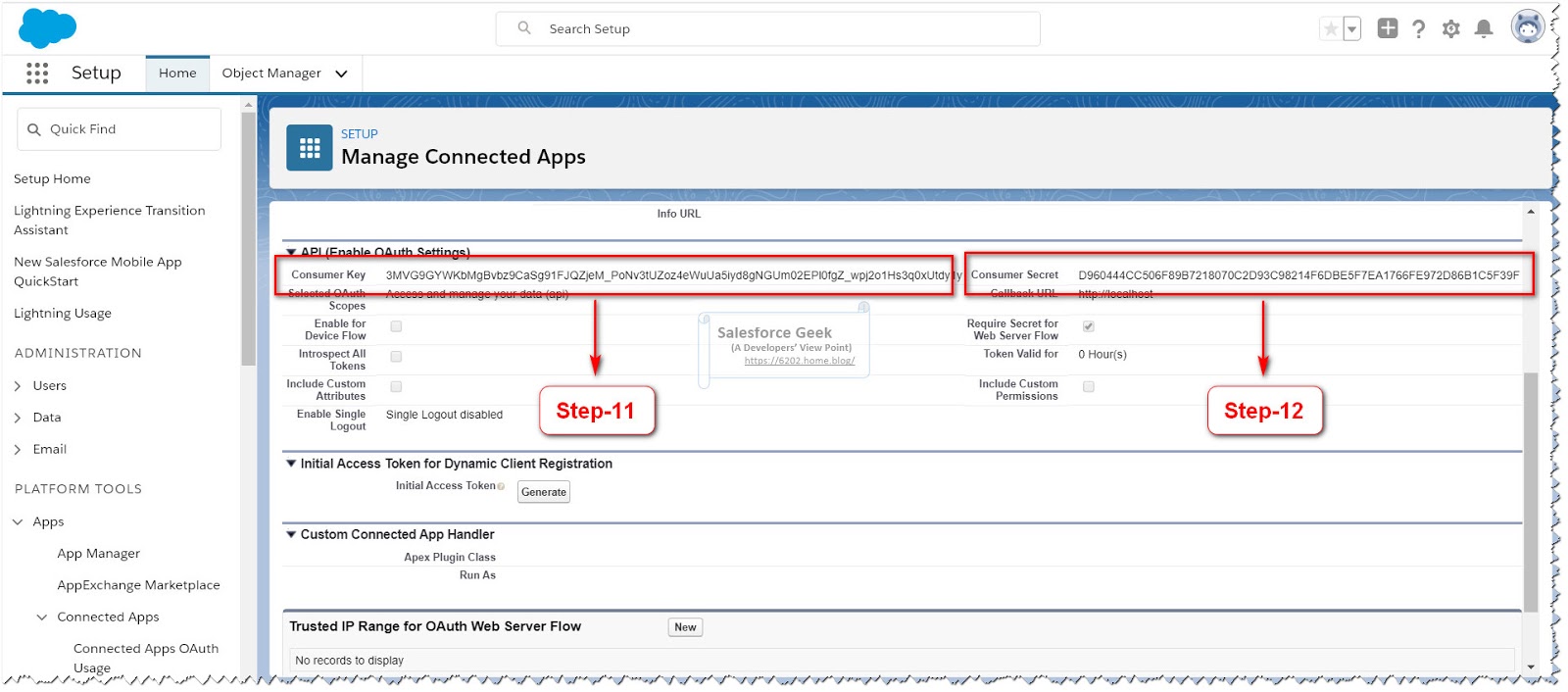This screenshot has height=692, width=1568.
Task: Toggle the Introspect All Tokens checkbox
Action: 396,357
